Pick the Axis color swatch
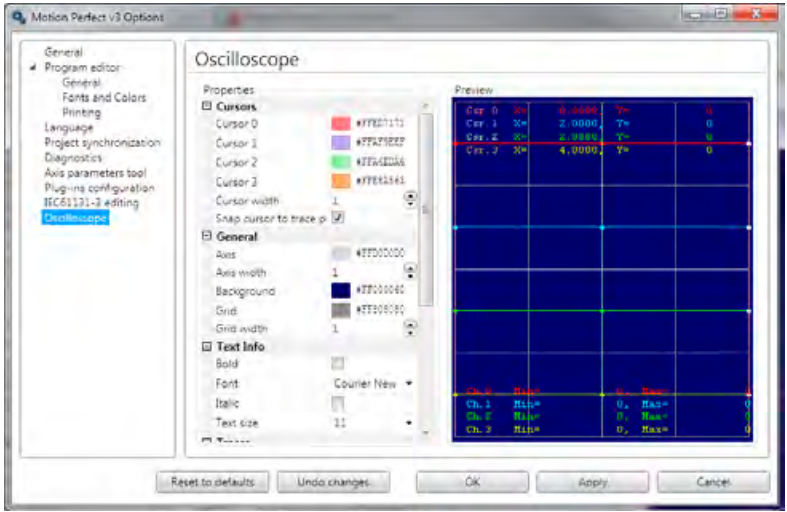 click(341, 253)
